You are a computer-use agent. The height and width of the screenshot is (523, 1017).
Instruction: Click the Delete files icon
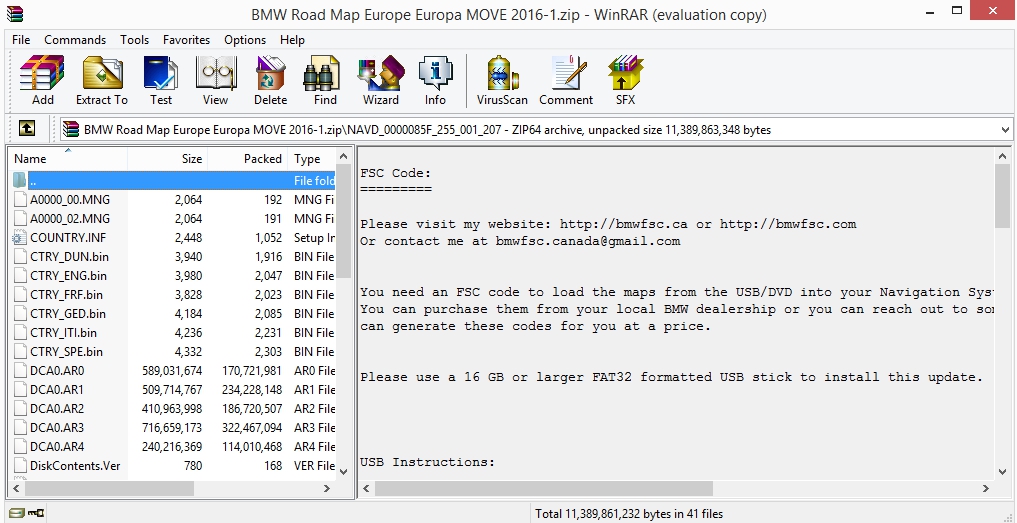(270, 73)
